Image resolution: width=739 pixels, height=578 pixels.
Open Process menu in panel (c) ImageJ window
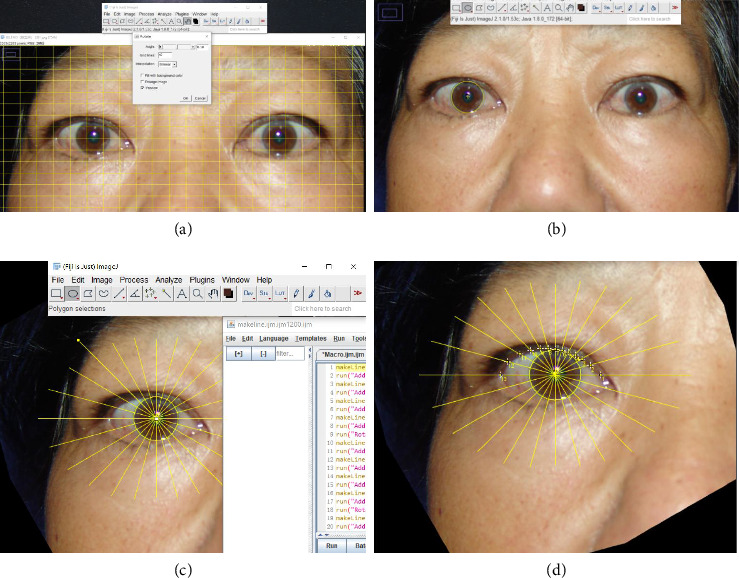(134, 280)
